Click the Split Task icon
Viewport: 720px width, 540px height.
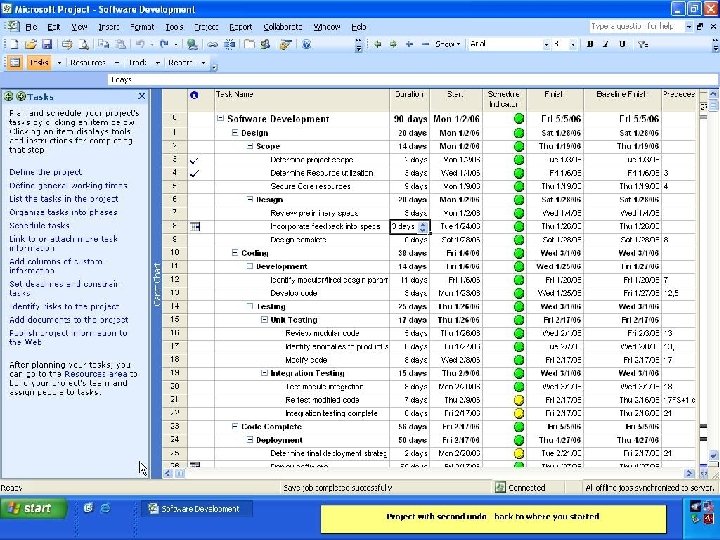point(229,45)
